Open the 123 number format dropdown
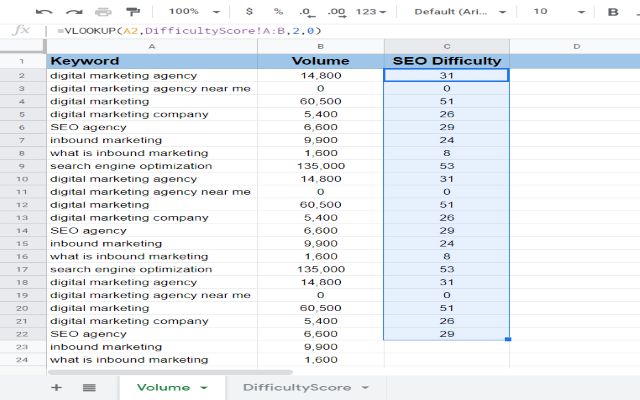This screenshot has height=400, width=640. 371,12
